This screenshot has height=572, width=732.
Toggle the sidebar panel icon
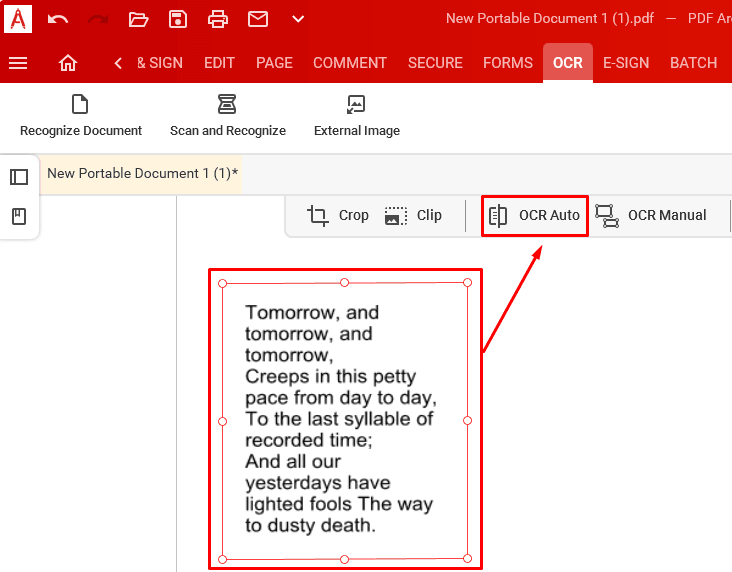coord(19,177)
